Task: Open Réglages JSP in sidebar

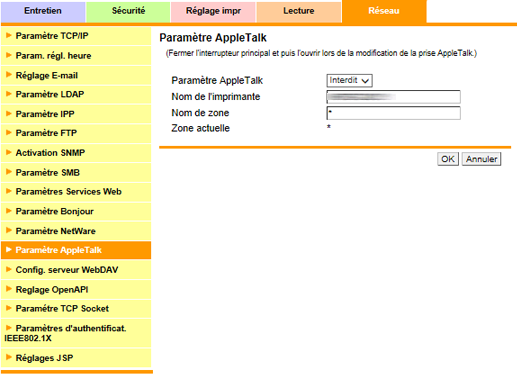Action: [x=76, y=358]
